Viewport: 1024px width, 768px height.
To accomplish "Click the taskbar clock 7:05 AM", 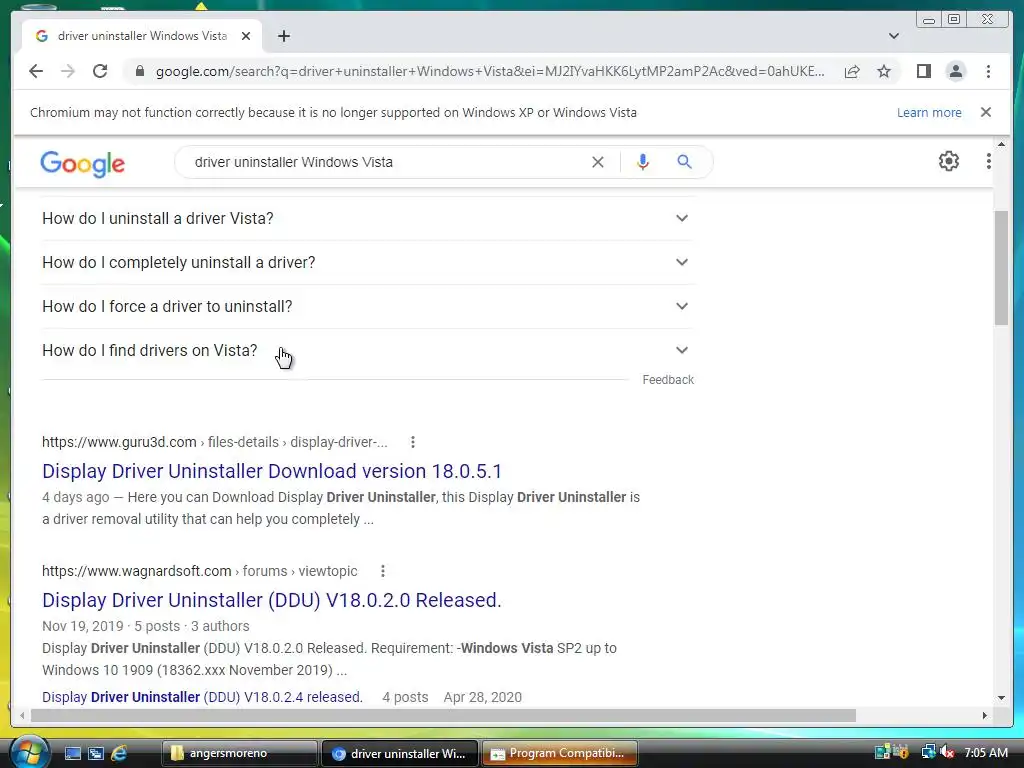I will [986, 752].
